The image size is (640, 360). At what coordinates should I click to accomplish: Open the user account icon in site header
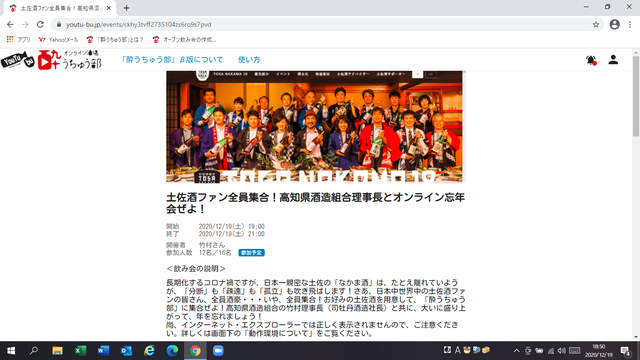point(613,60)
